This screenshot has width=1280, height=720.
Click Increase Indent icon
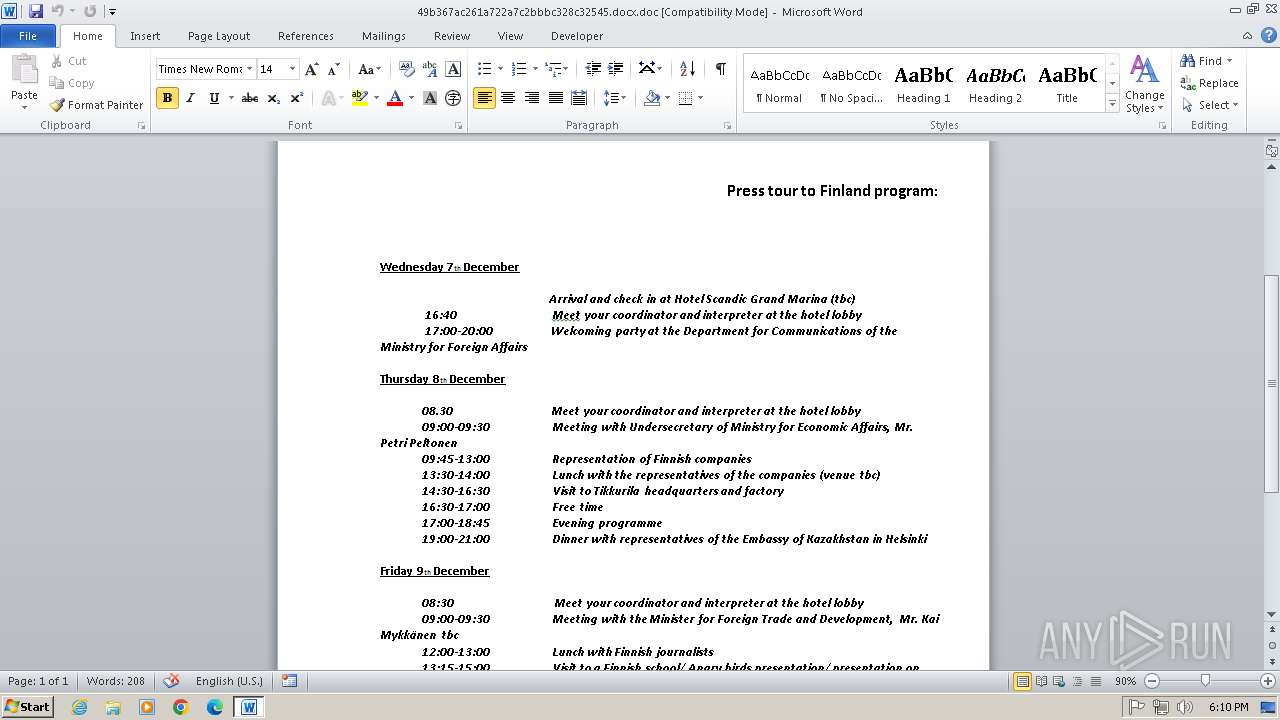point(616,69)
